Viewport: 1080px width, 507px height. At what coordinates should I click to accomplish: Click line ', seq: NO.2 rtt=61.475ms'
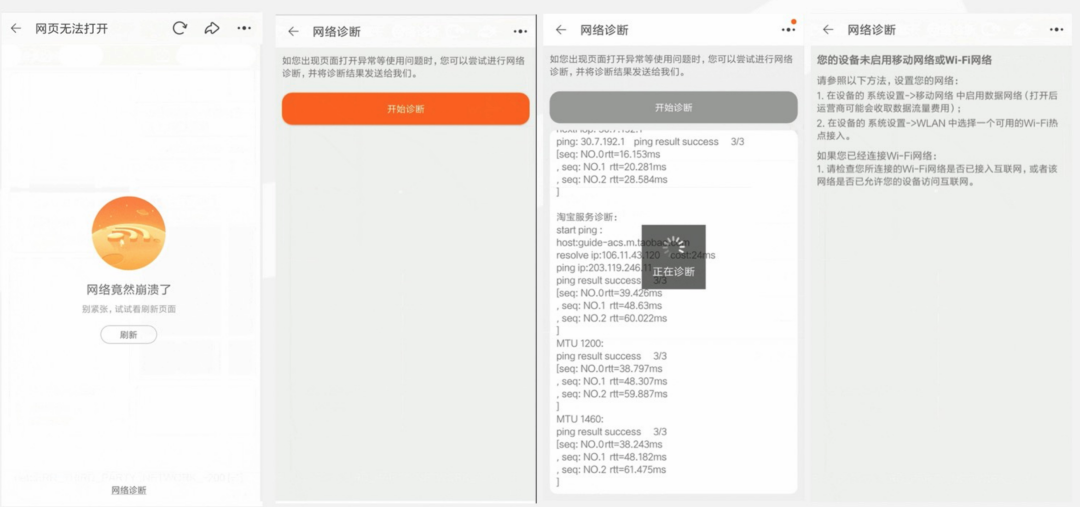[x=612, y=470]
